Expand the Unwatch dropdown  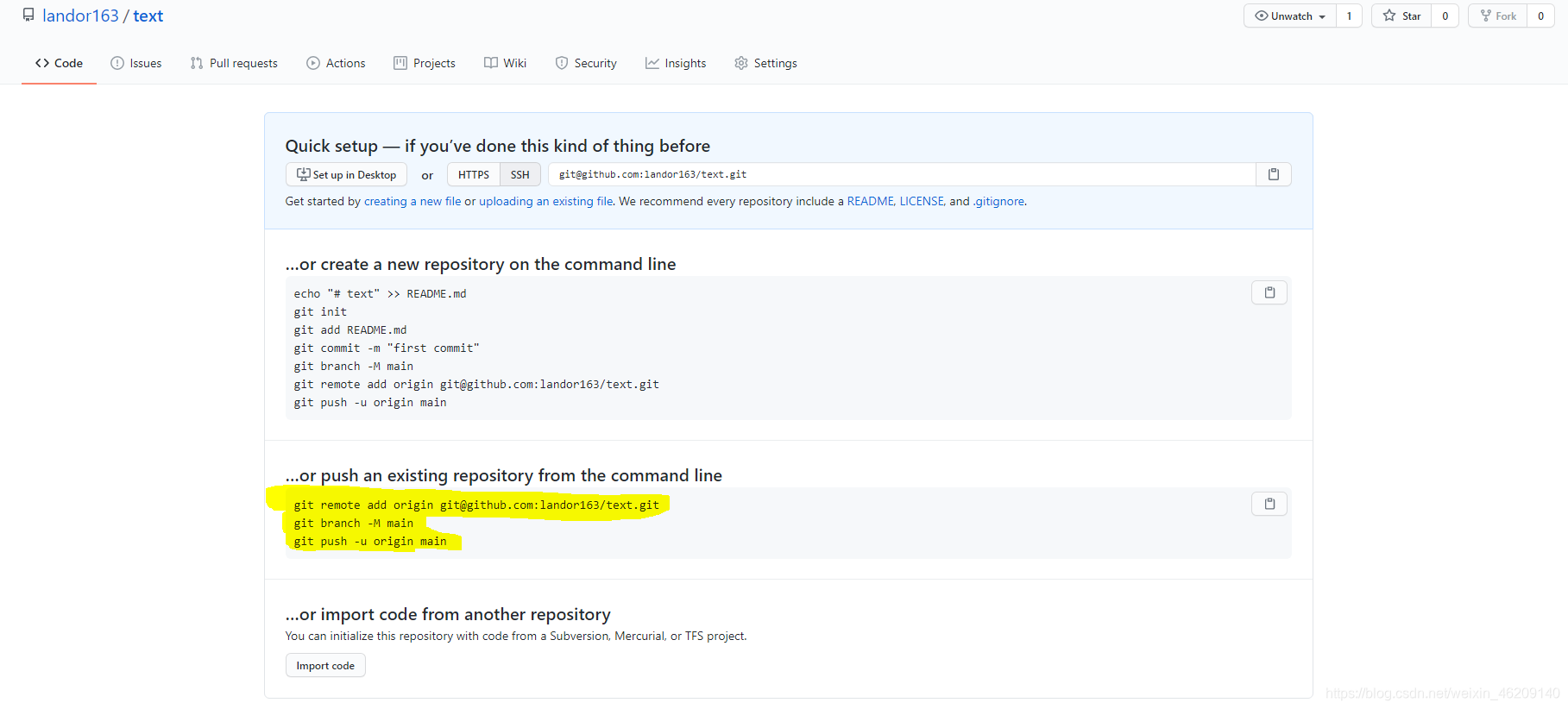click(1290, 16)
